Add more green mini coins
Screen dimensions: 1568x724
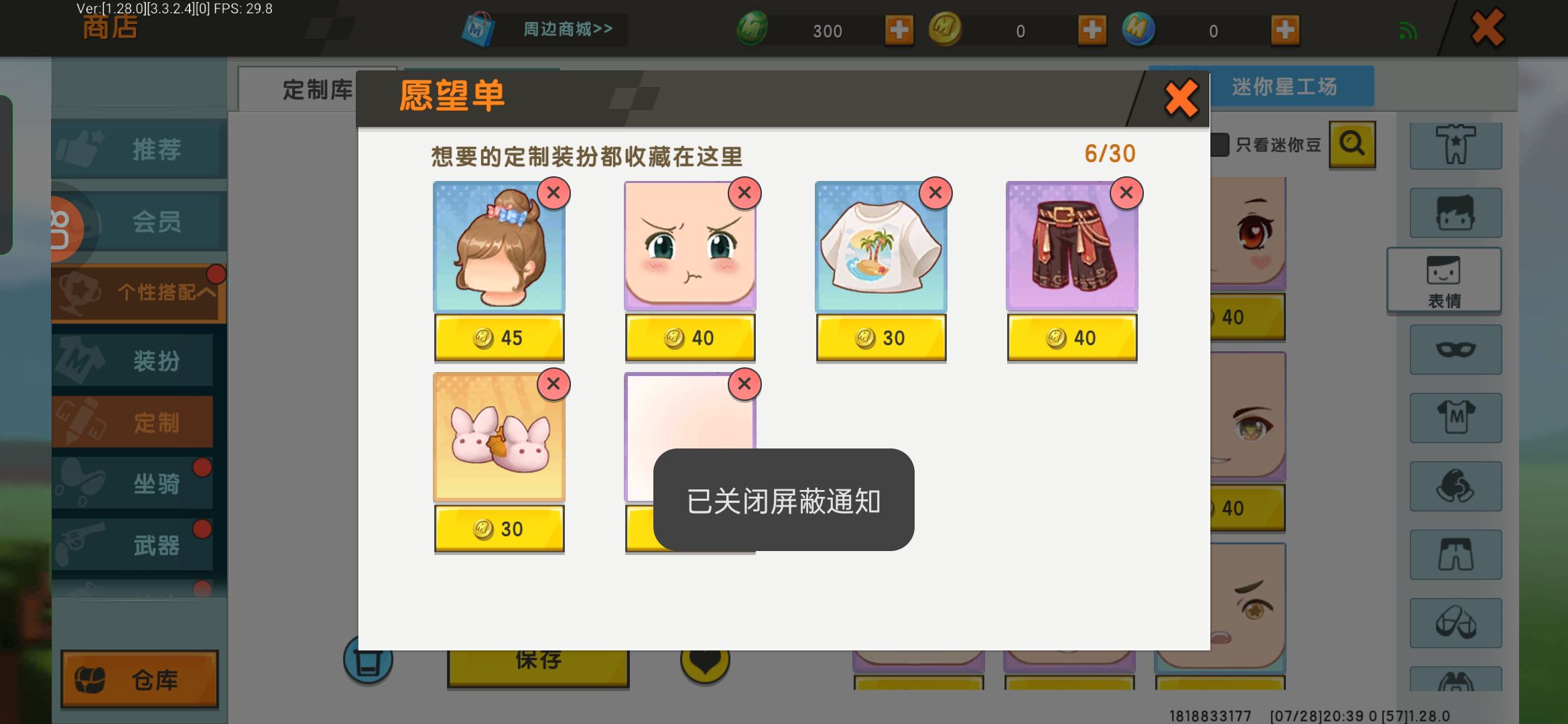[899, 30]
